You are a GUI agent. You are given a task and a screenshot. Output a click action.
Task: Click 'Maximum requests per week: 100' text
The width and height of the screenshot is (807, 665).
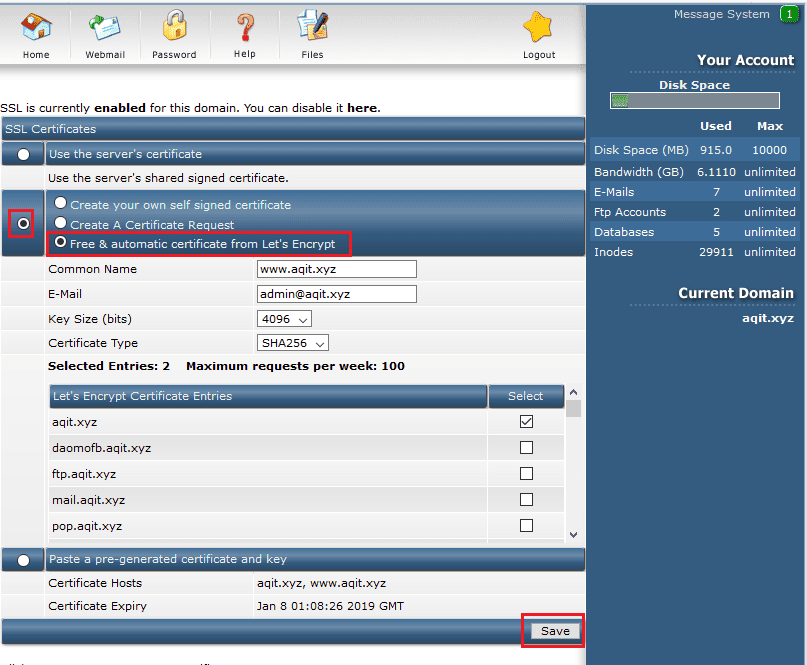pyautogui.click(x=295, y=366)
